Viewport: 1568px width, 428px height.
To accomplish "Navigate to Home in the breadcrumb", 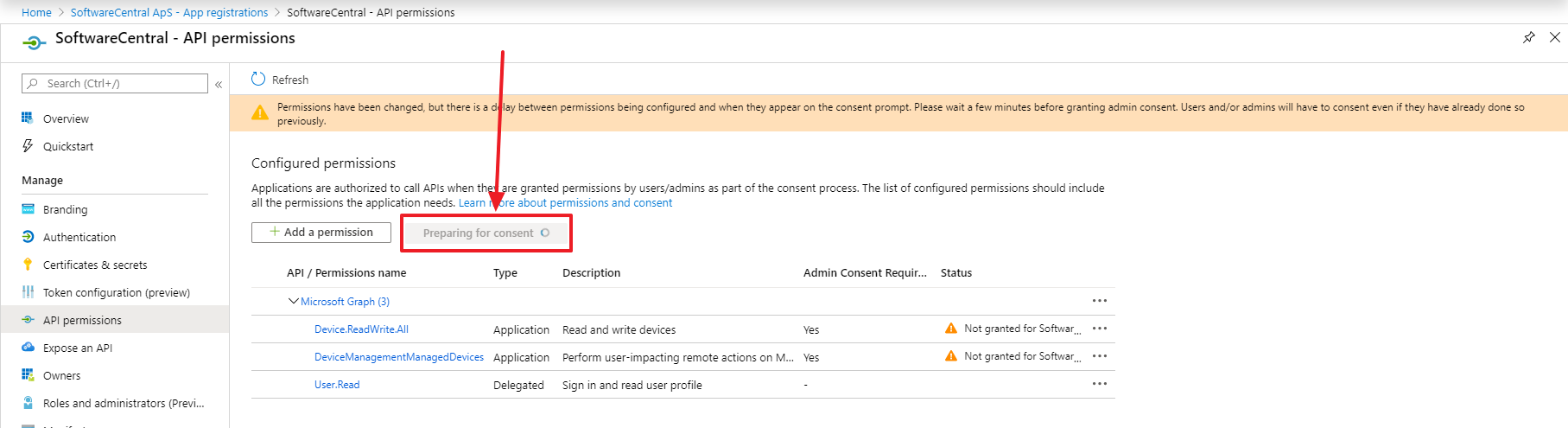I will (x=36, y=12).
